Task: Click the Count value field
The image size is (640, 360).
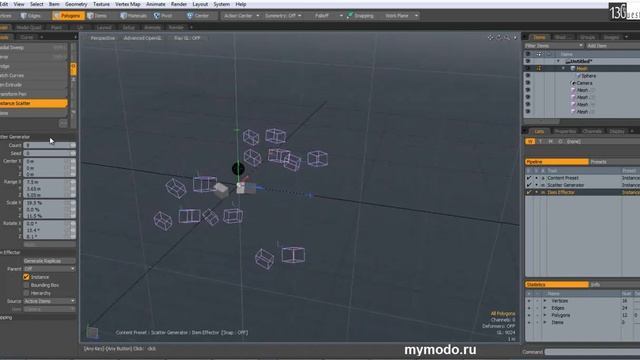Action: [49, 145]
